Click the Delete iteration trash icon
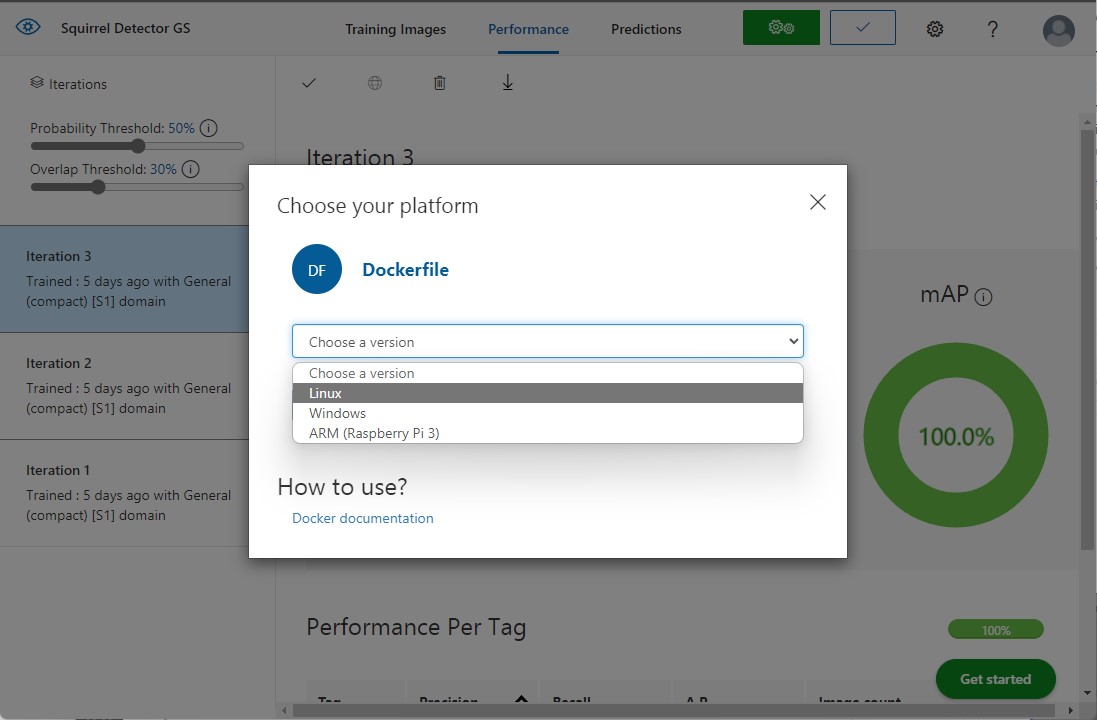This screenshot has width=1097, height=720. (439, 83)
